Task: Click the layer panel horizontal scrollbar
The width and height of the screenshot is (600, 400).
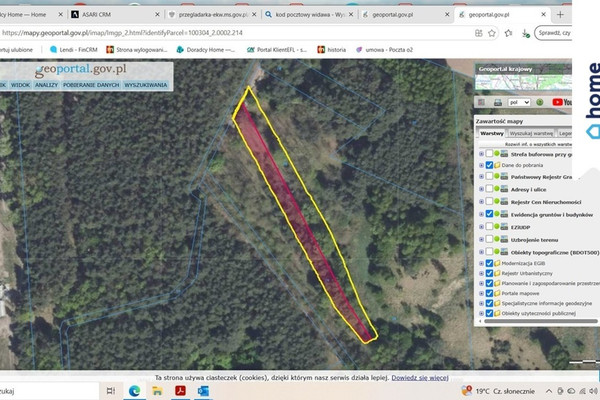Action: tap(540, 321)
